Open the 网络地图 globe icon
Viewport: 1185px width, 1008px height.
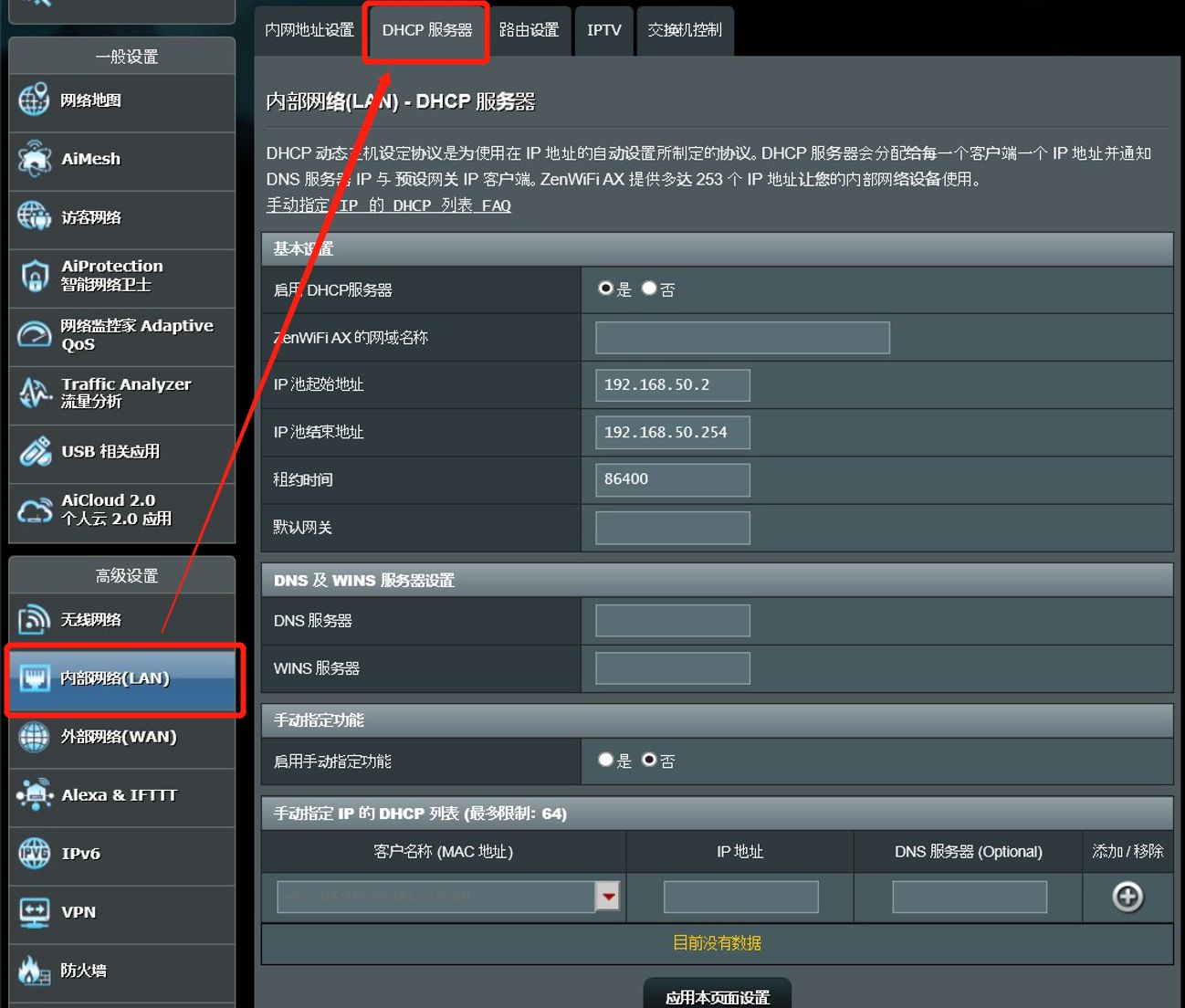click(x=34, y=100)
